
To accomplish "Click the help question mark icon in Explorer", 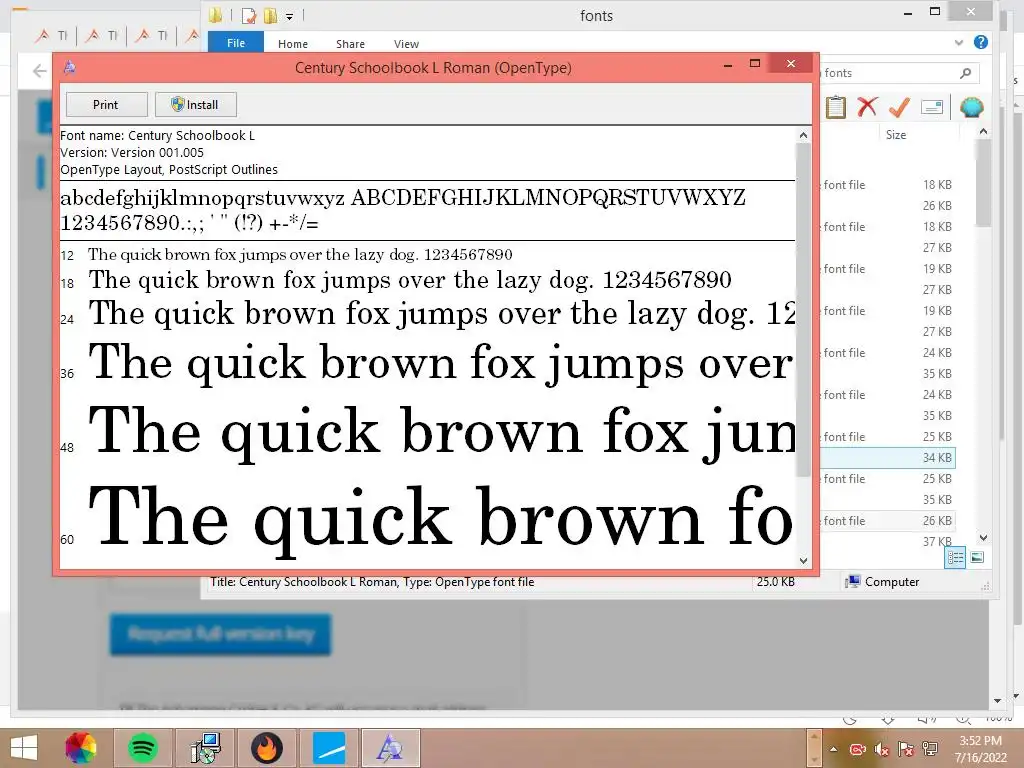I will point(980,42).
